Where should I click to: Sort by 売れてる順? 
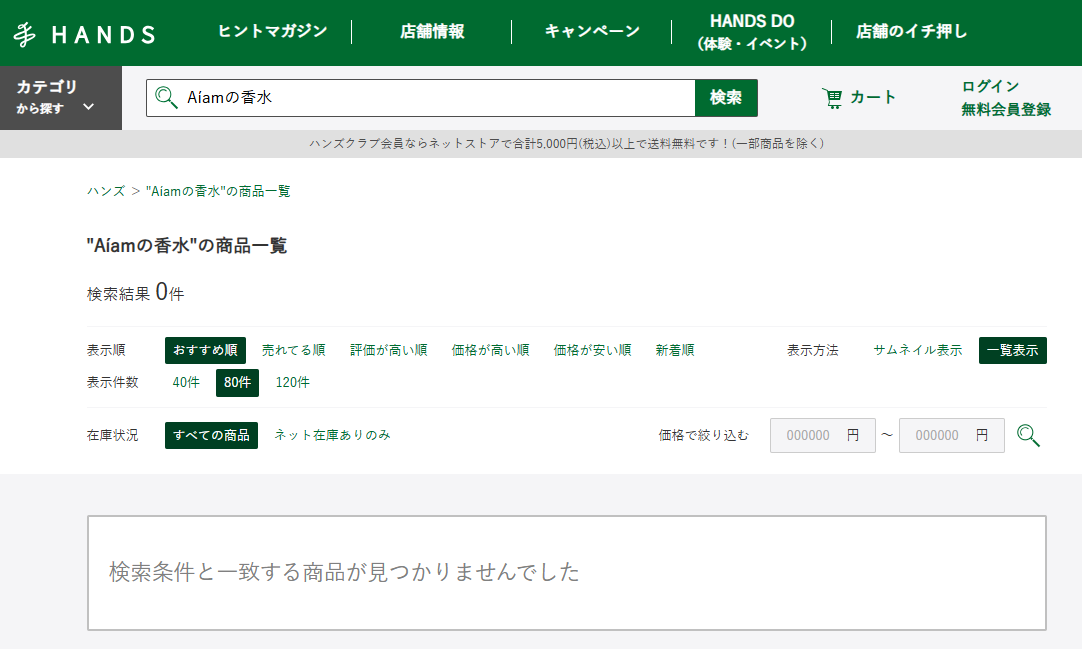(x=293, y=350)
